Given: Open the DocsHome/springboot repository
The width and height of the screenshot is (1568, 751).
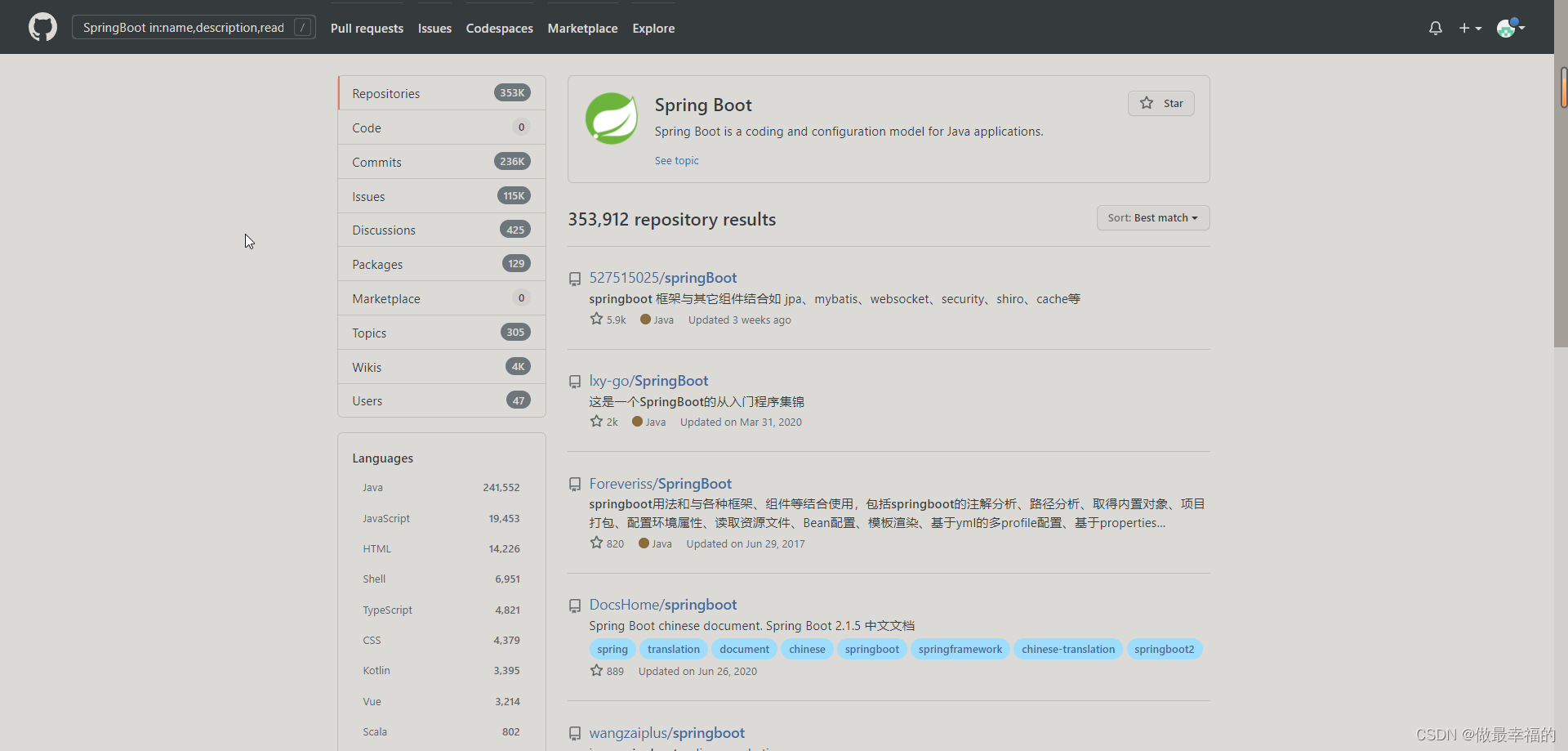Looking at the screenshot, I should pos(663,605).
